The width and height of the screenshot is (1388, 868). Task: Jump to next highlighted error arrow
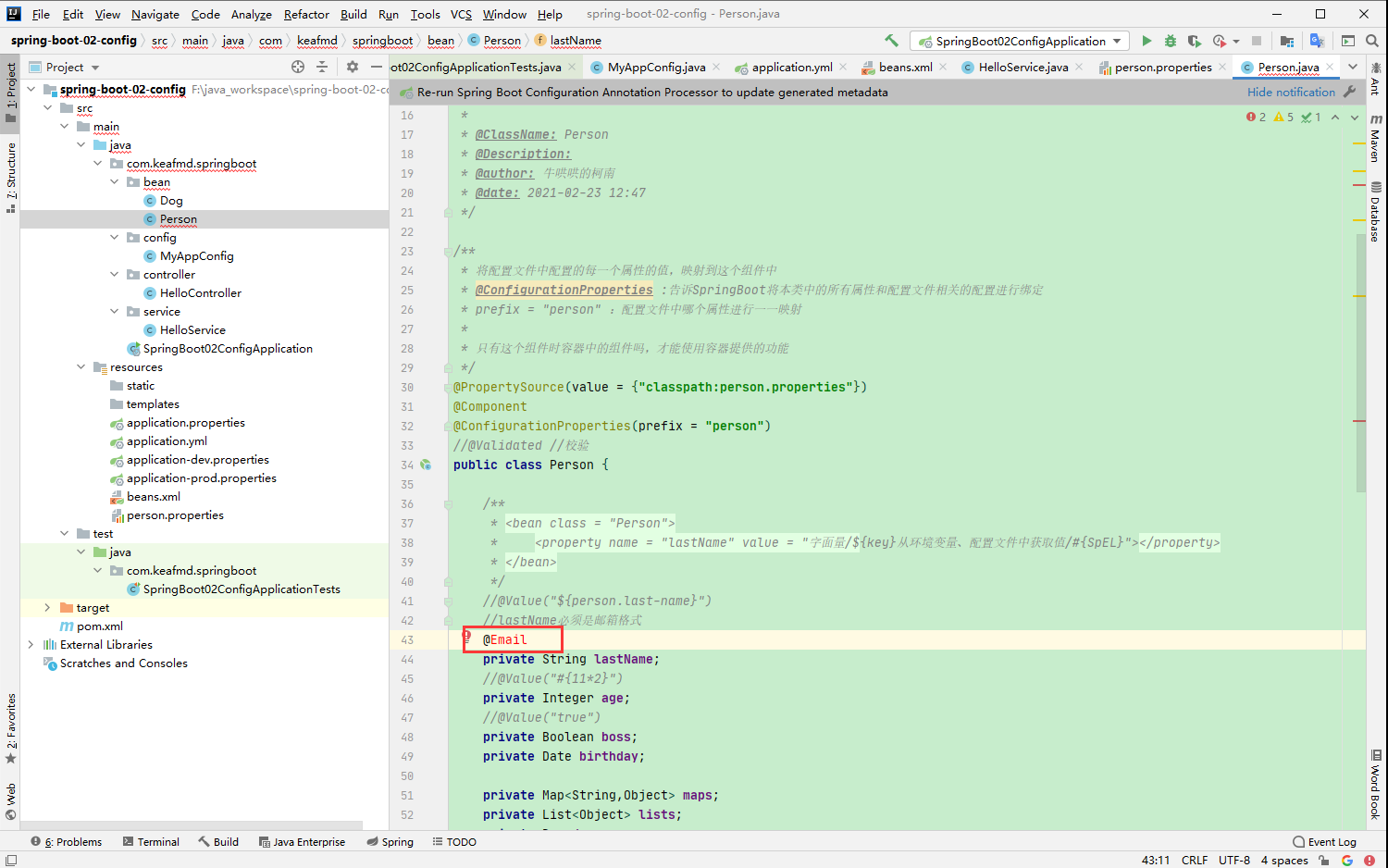1355,117
